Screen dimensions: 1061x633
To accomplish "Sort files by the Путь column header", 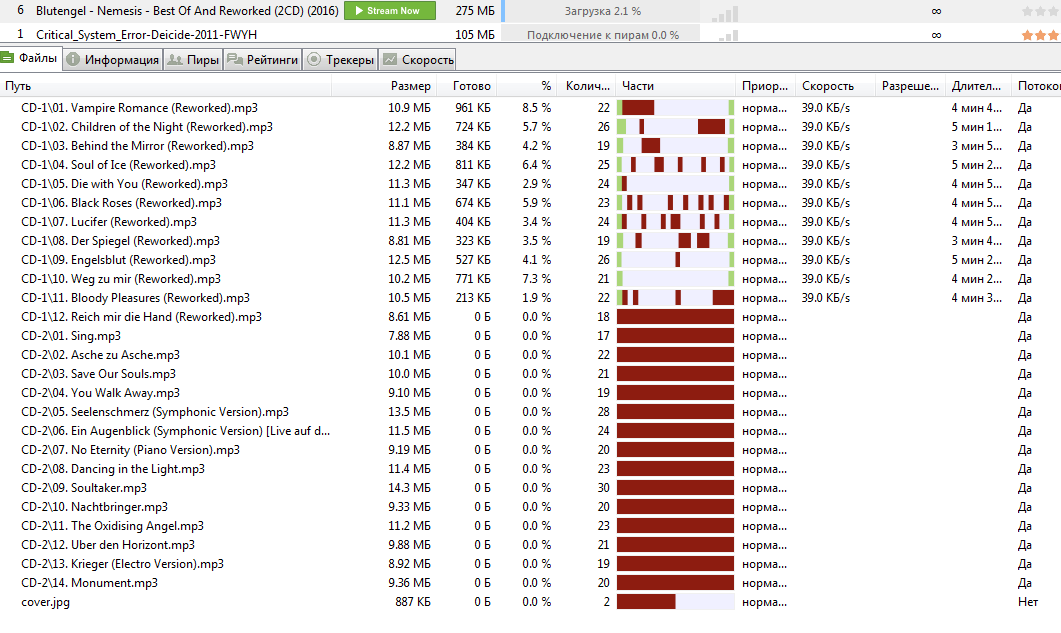I will click(18, 86).
